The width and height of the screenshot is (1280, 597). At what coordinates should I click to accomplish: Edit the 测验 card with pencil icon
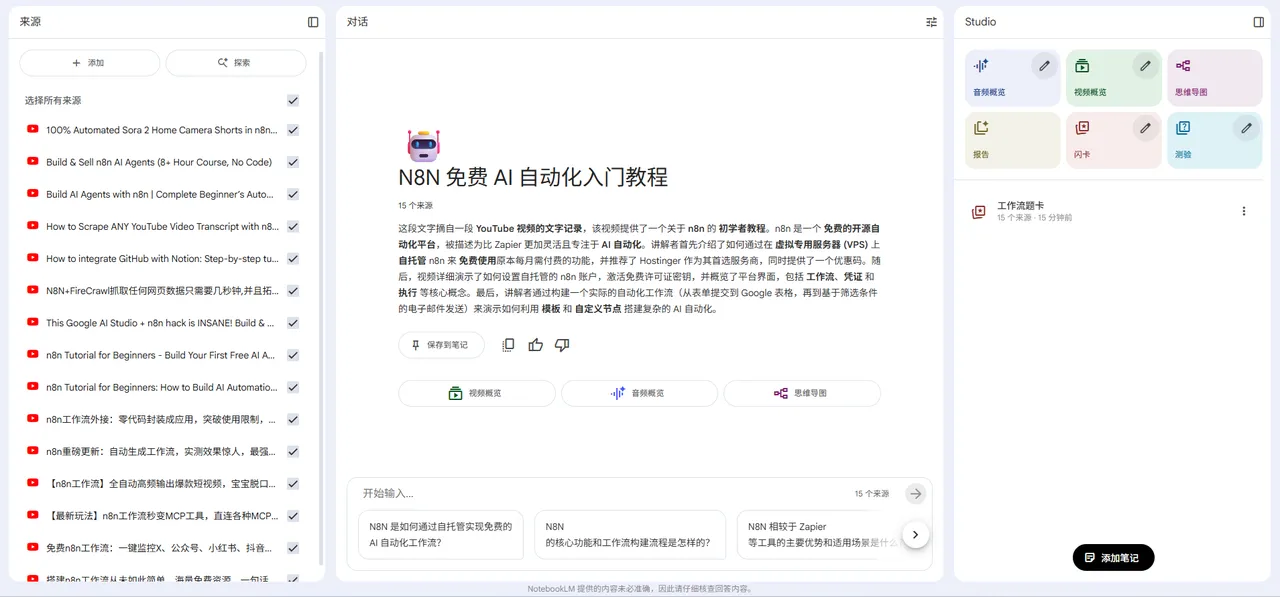(x=1246, y=128)
